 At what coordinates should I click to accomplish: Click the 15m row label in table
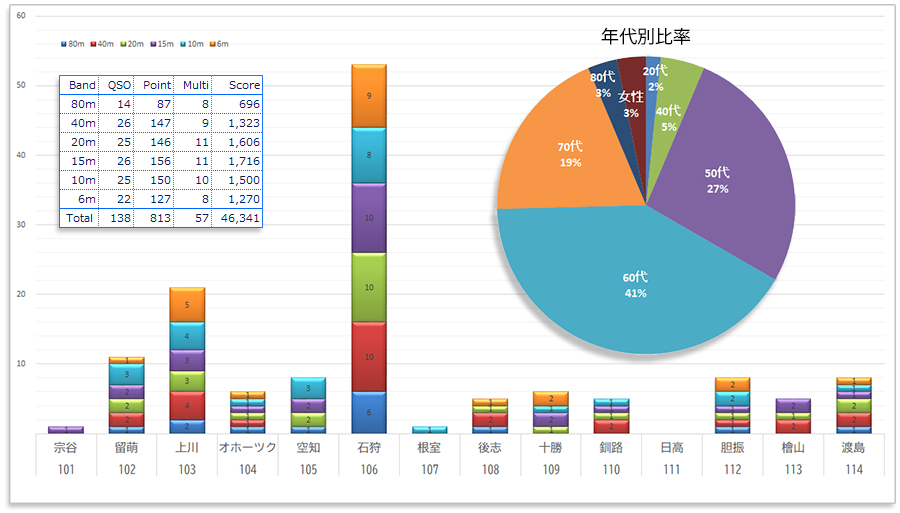pyautogui.click(x=79, y=160)
